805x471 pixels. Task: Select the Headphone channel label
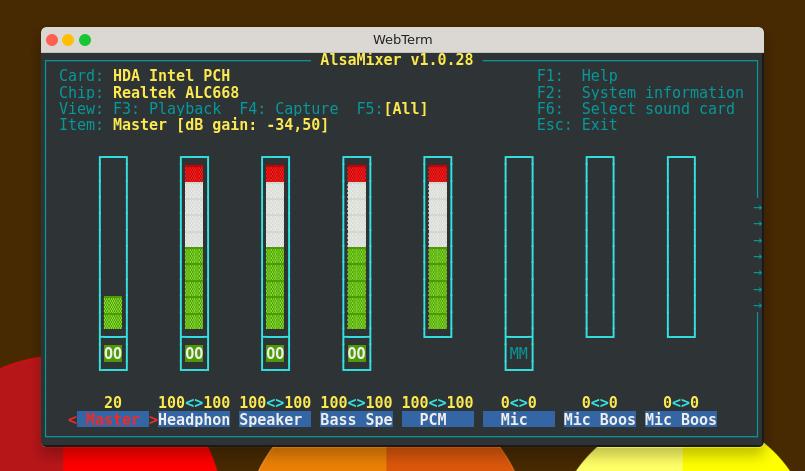click(194, 419)
